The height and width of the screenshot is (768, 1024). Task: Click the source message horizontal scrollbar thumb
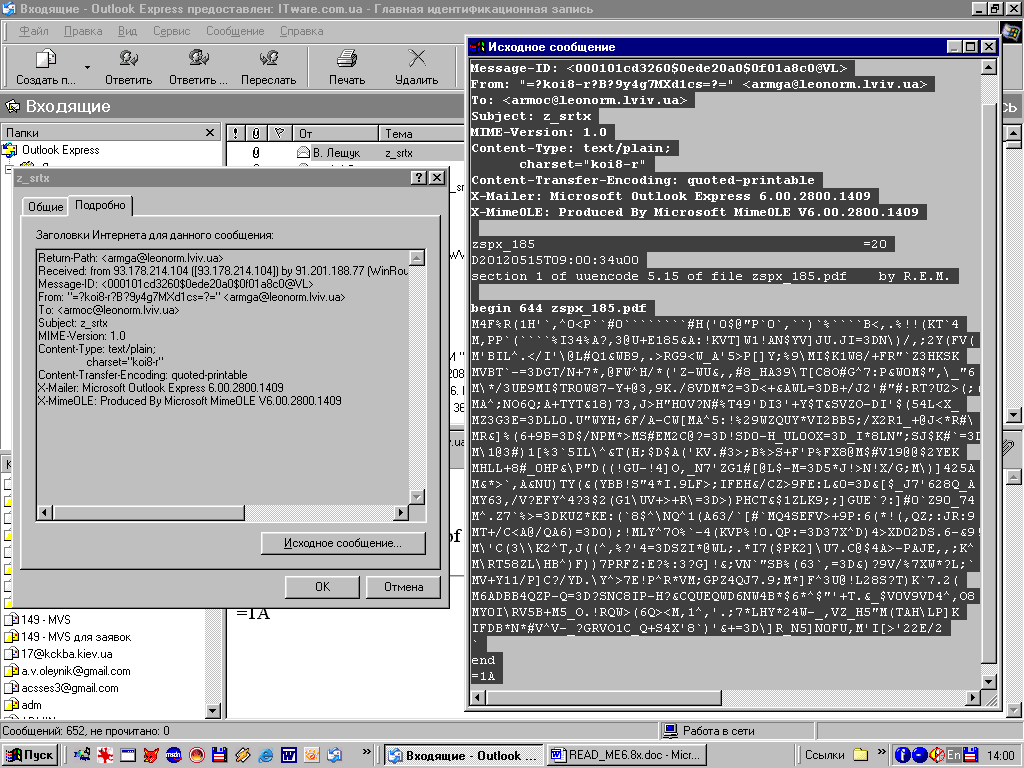(x=603, y=697)
